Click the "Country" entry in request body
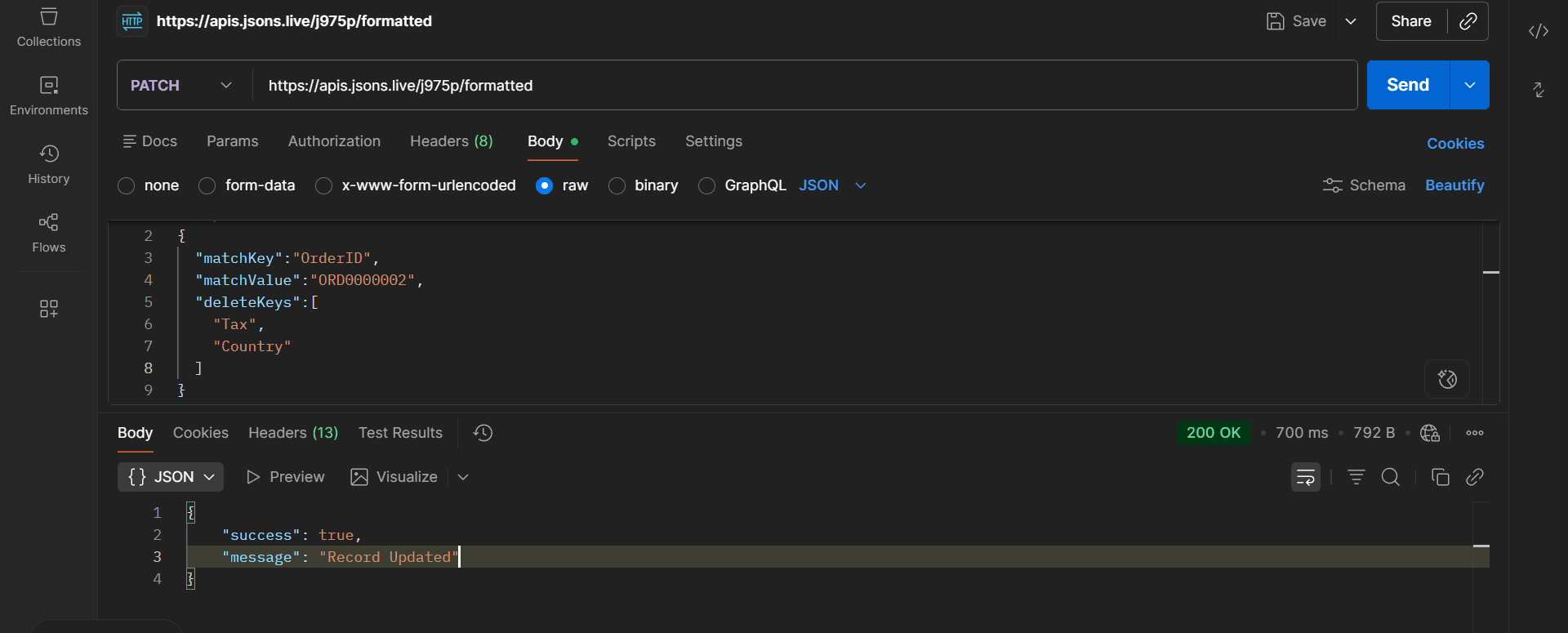The width and height of the screenshot is (1568, 633). pyautogui.click(x=252, y=346)
